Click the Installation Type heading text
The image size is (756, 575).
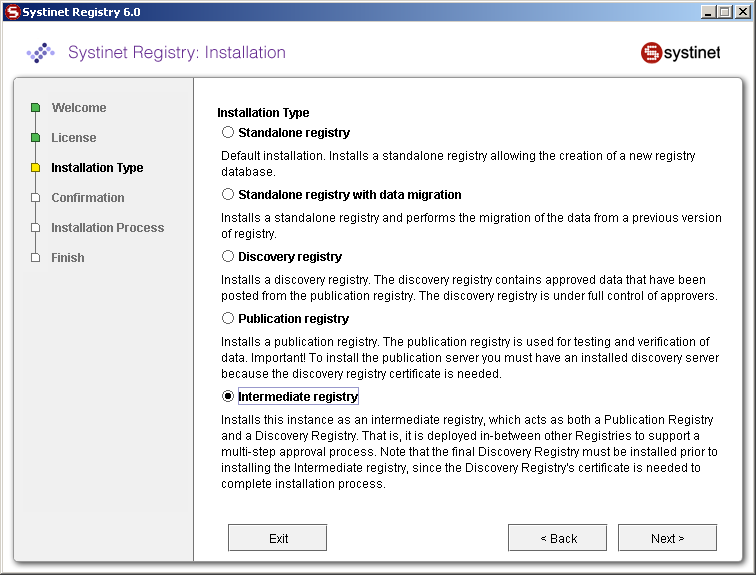[x=263, y=113]
